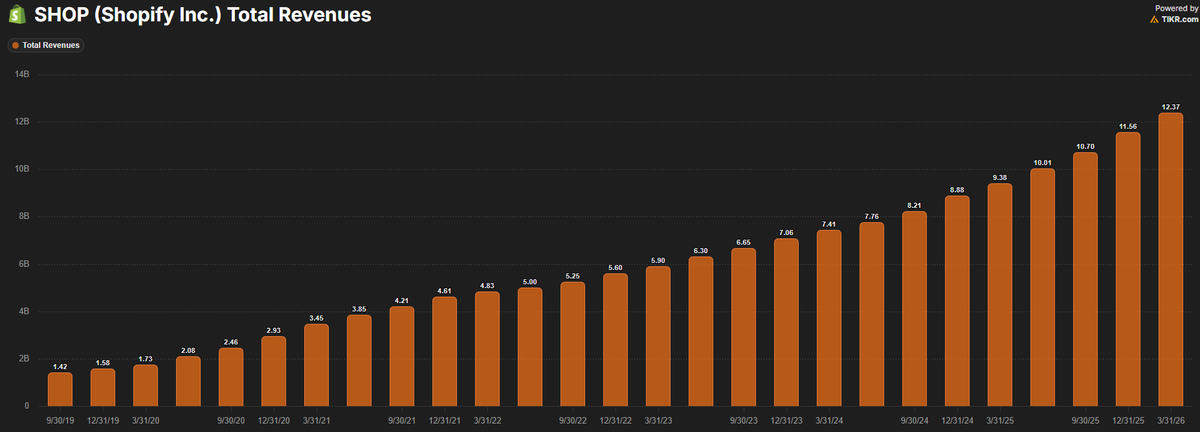The image size is (1200, 432).
Task: Click the bar labeled 4.61
Action: (x=444, y=351)
